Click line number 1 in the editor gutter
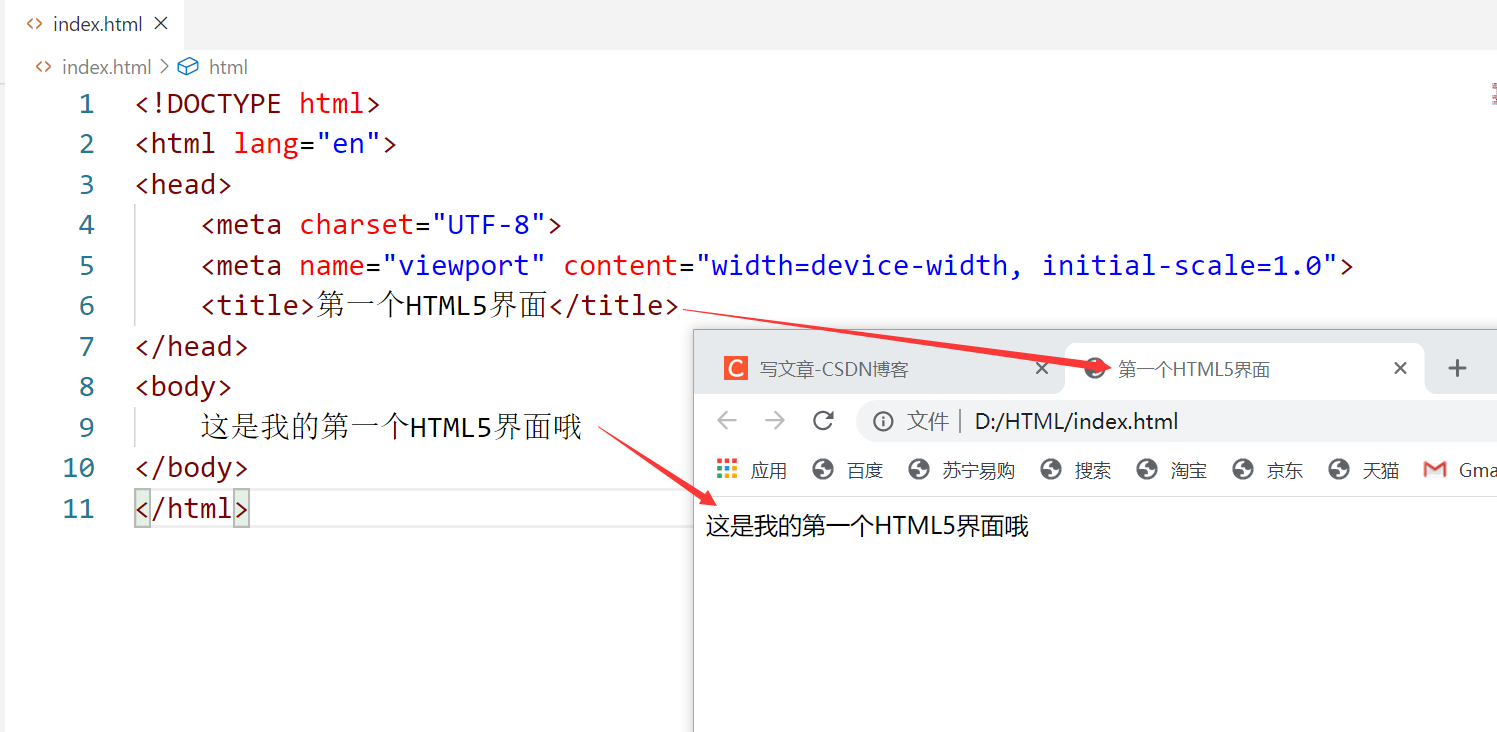1497x732 pixels. (87, 104)
